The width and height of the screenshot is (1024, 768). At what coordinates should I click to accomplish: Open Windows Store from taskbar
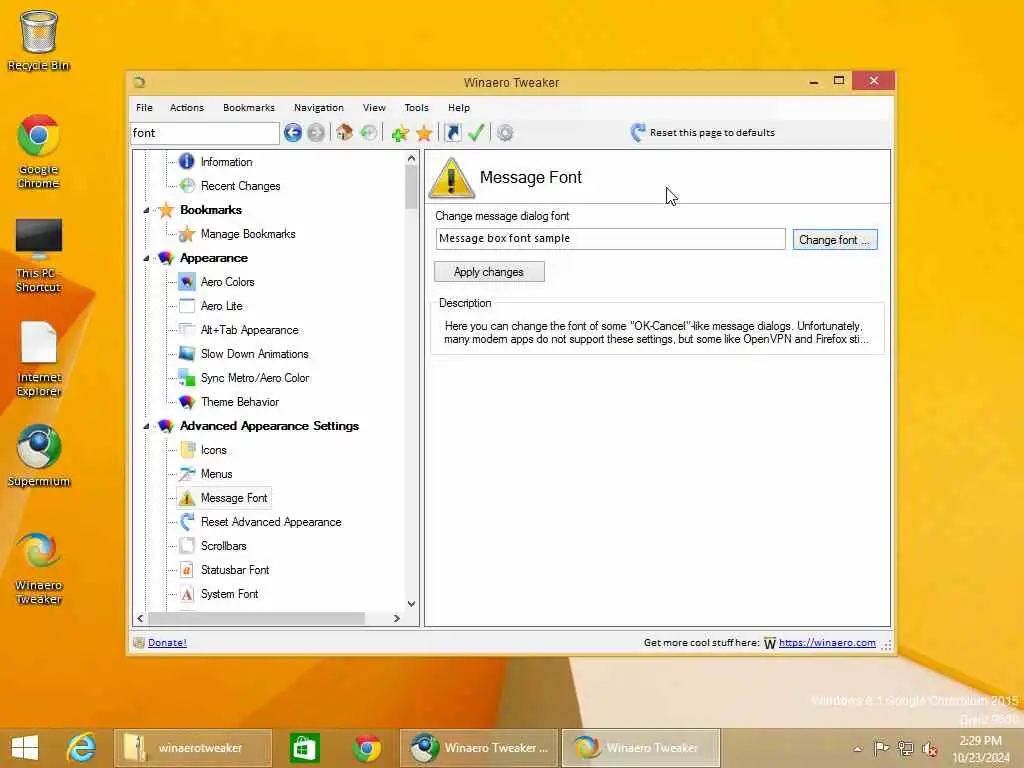point(304,748)
